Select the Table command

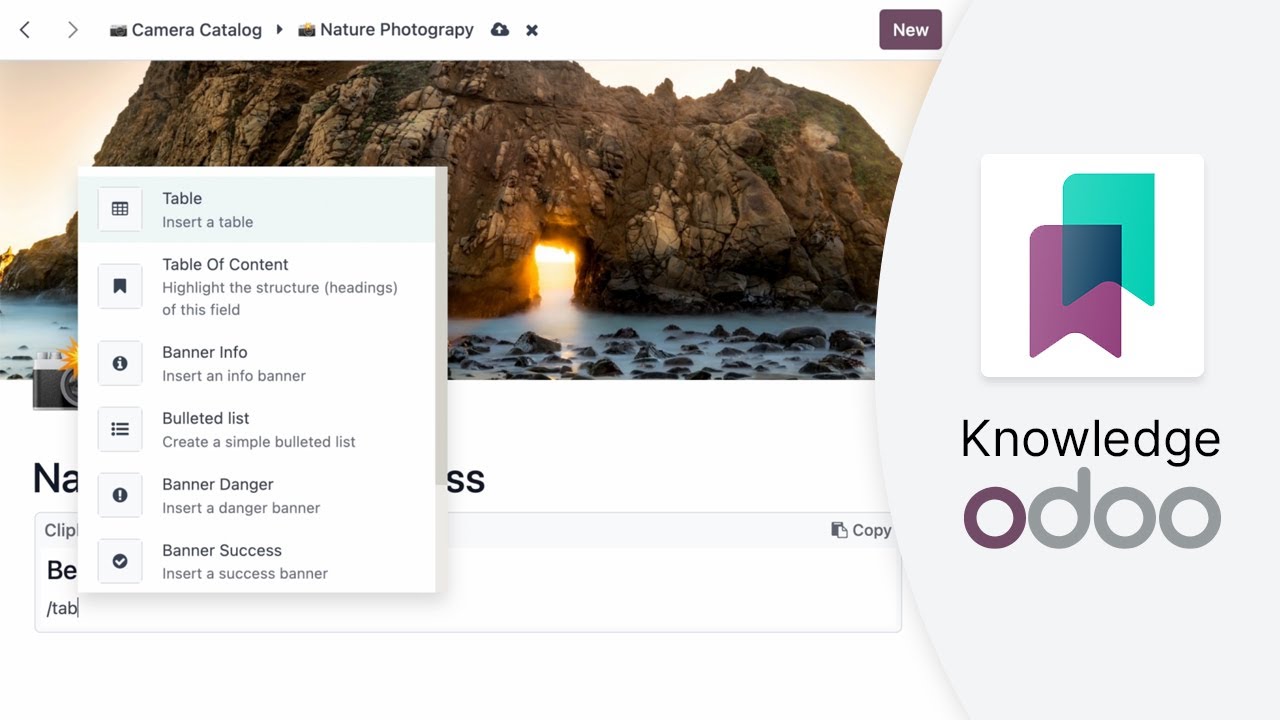257,209
